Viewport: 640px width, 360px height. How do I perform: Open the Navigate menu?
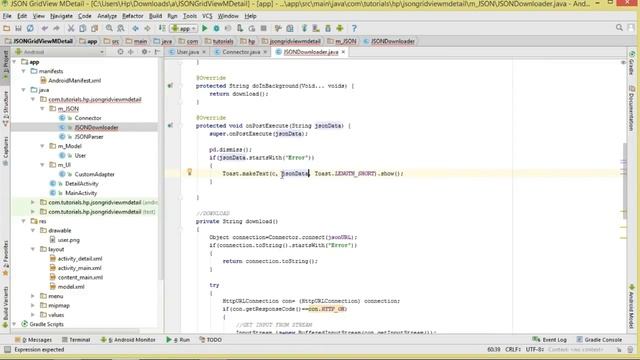(x=61, y=16)
